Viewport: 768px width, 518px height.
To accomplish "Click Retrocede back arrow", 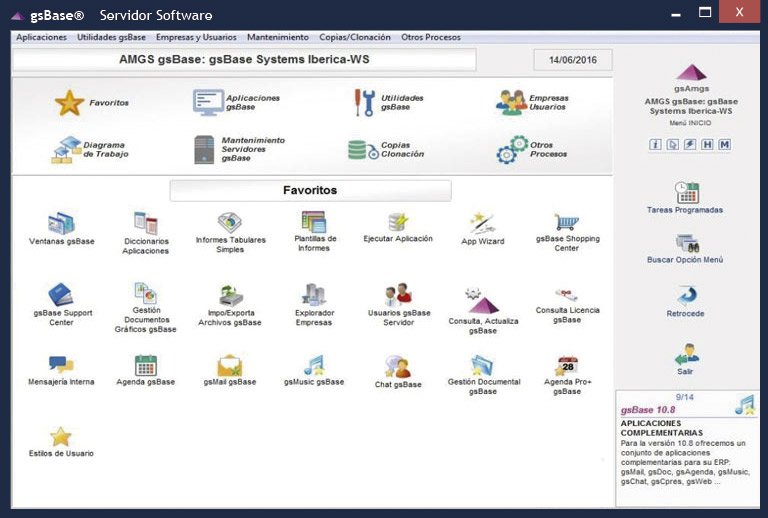I will [687, 295].
